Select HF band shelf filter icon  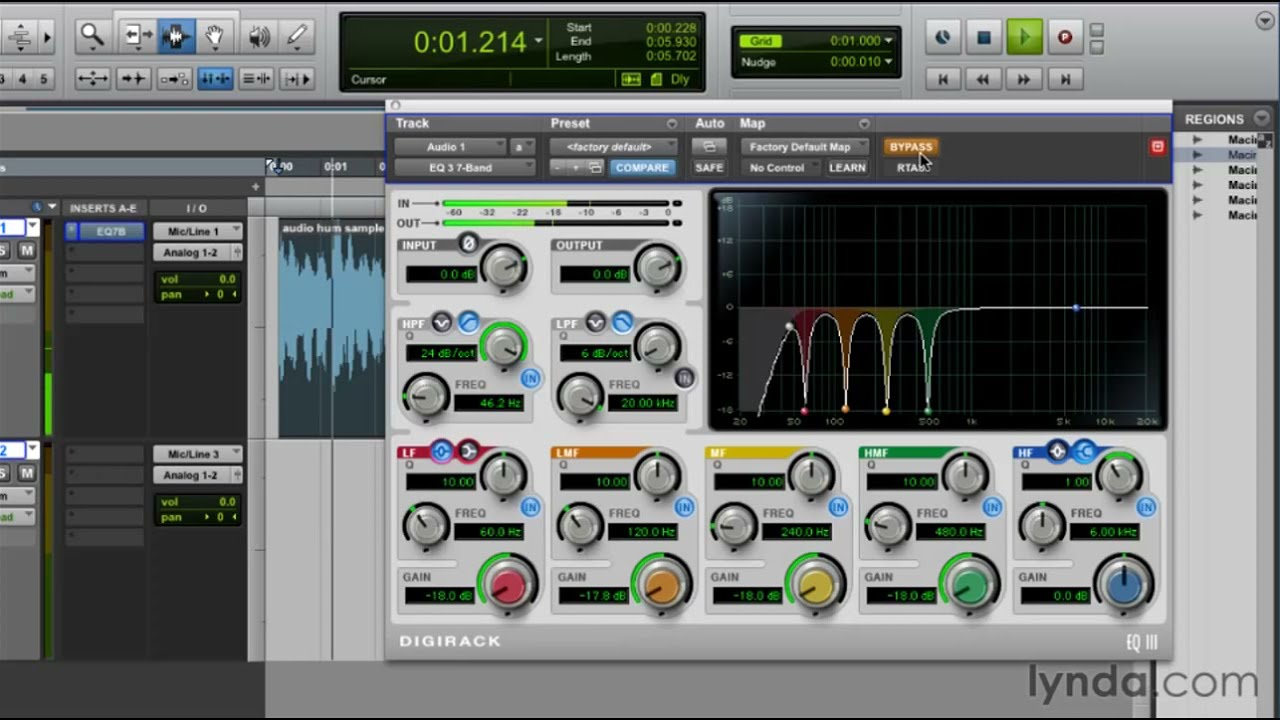click(1084, 452)
